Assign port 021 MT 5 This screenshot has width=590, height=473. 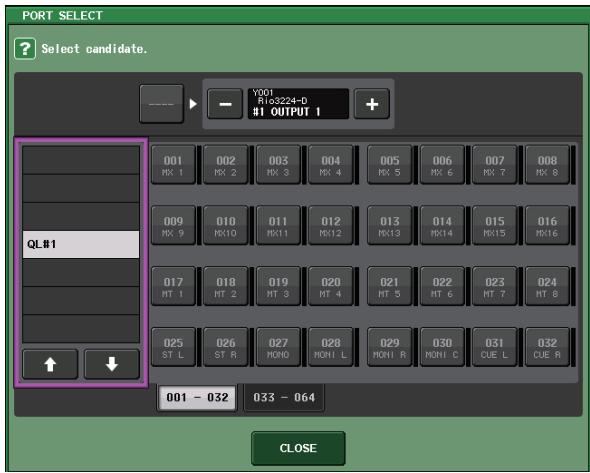[x=389, y=286]
